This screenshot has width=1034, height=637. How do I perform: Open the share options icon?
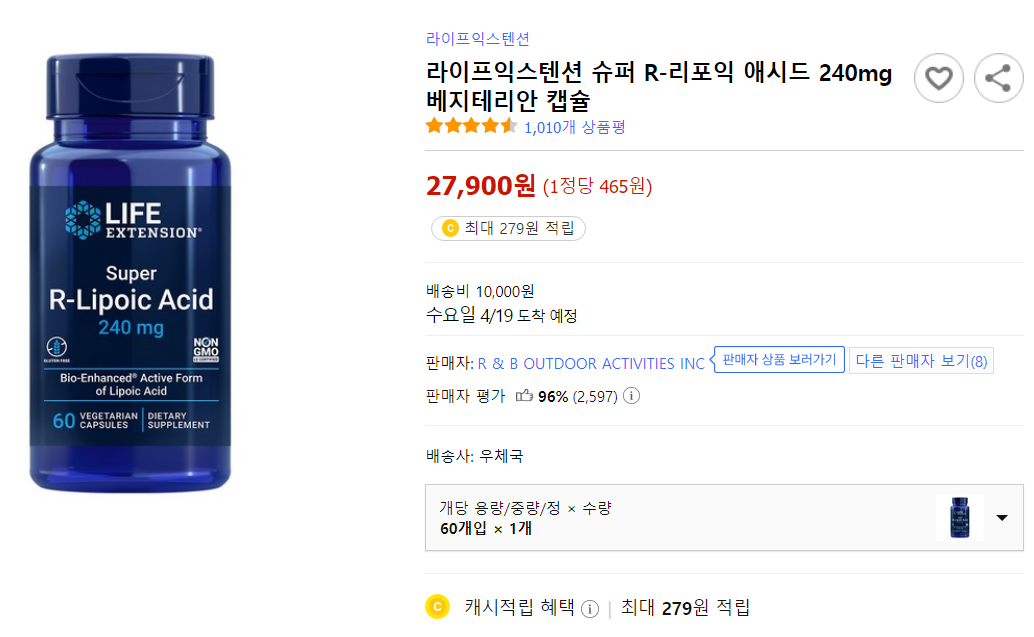998,78
